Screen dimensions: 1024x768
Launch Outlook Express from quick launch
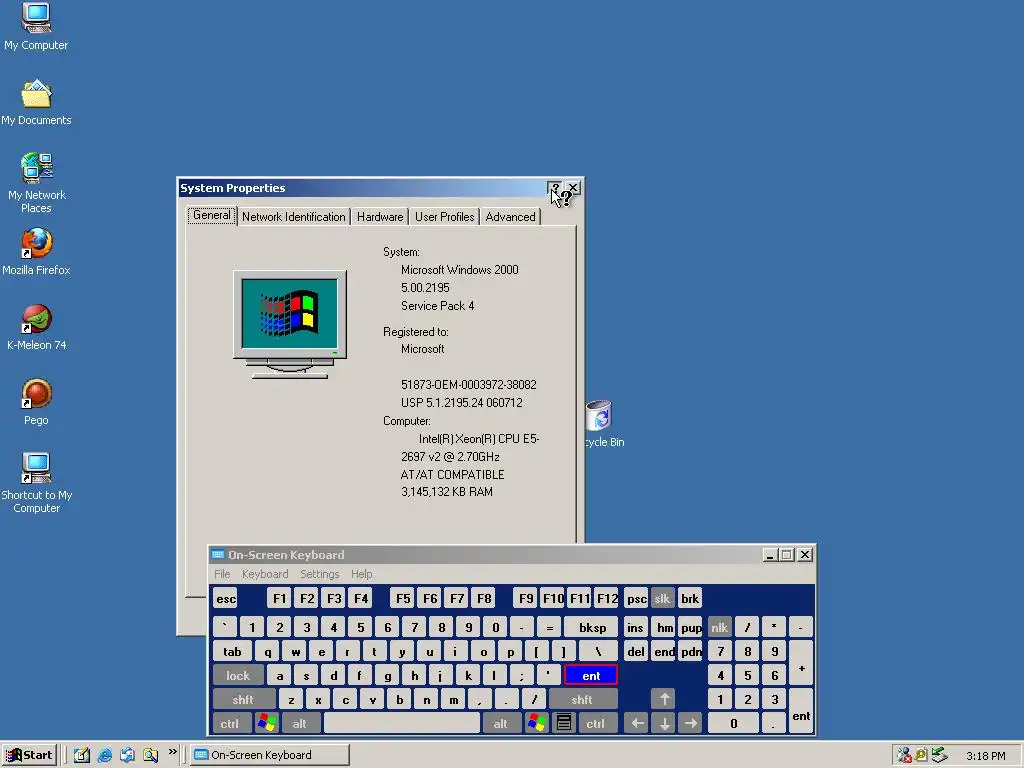coord(127,755)
